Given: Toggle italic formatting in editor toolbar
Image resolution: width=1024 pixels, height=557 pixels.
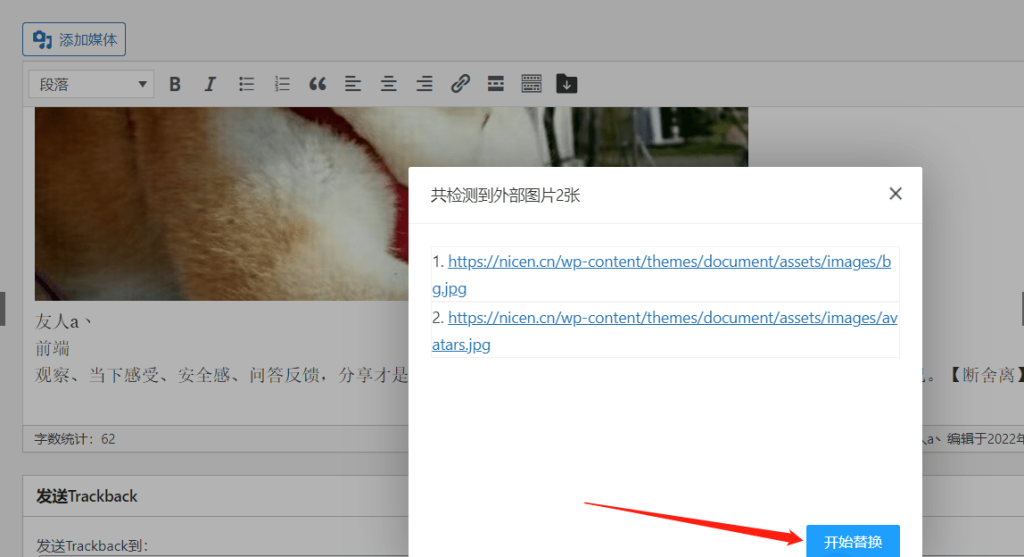Looking at the screenshot, I should coord(210,84).
